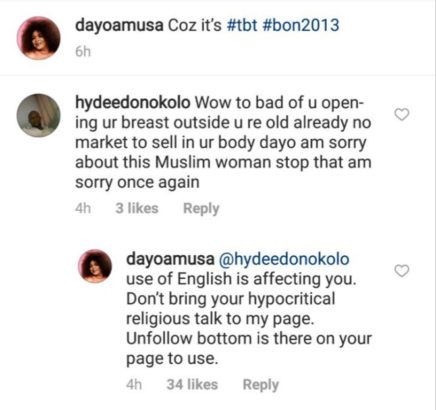Select the comment text about Muslim woman
436x410 pixels.
tap(223, 143)
